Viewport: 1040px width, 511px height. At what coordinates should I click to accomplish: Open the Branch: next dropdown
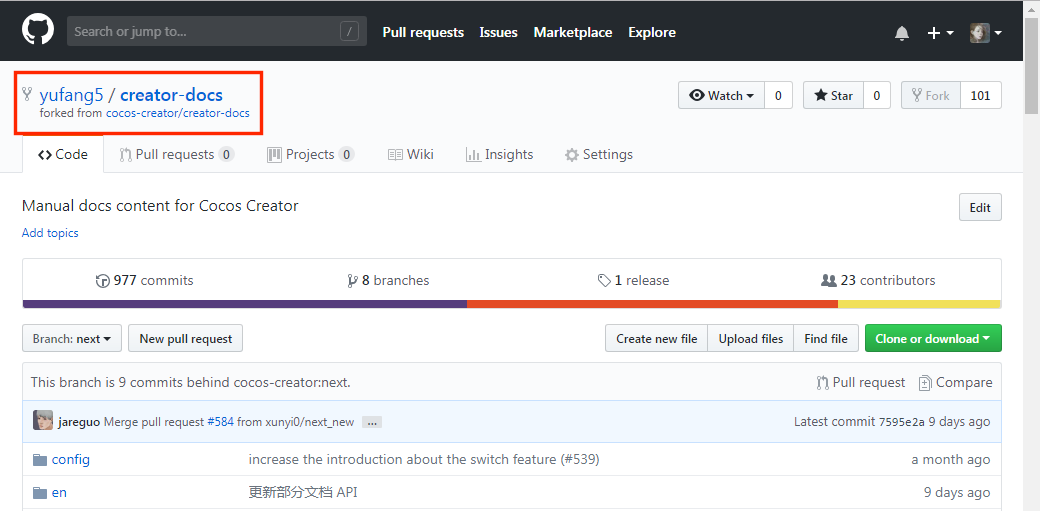point(72,338)
